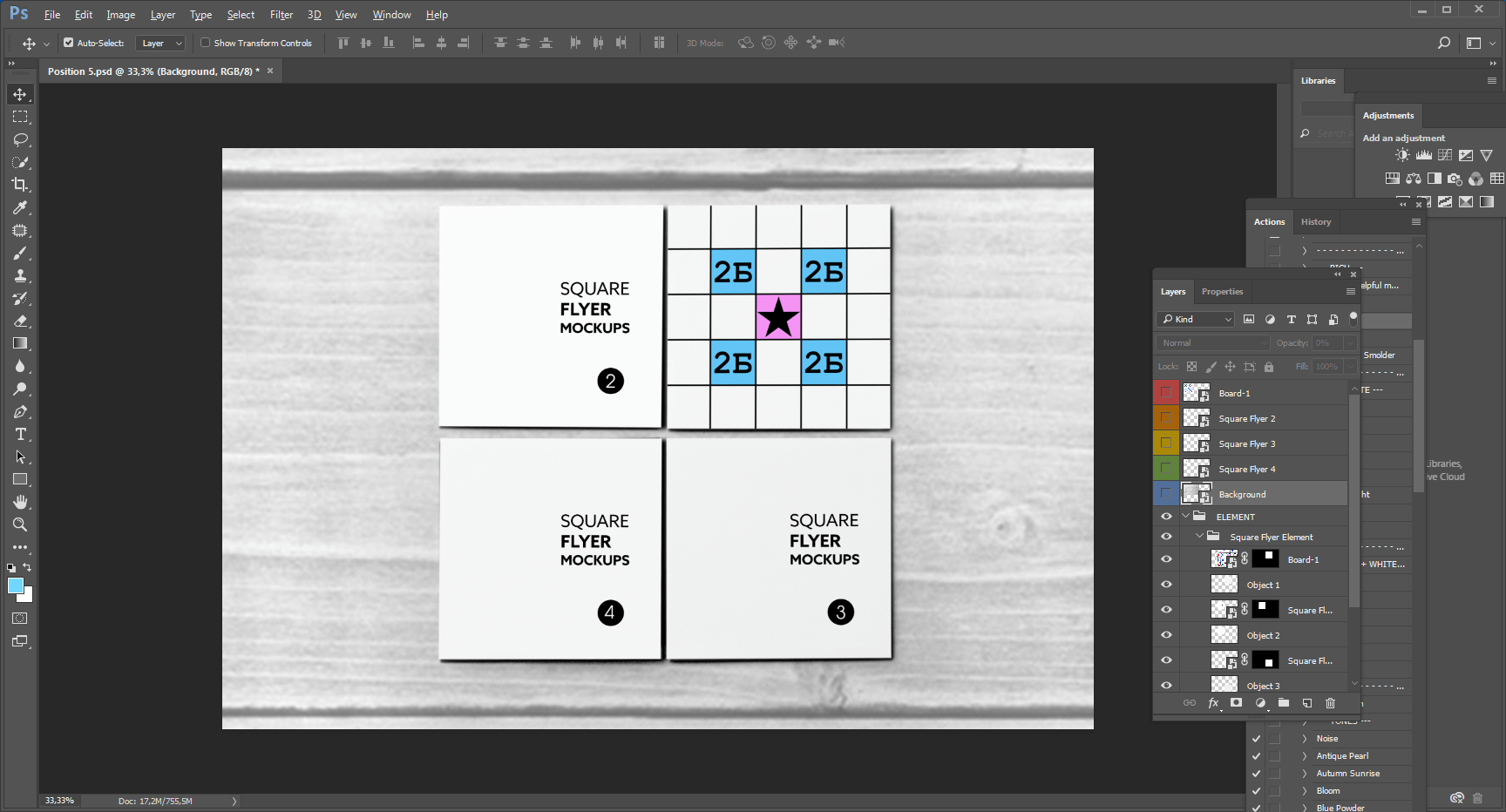Select the Lasso tool

(19, 139)
